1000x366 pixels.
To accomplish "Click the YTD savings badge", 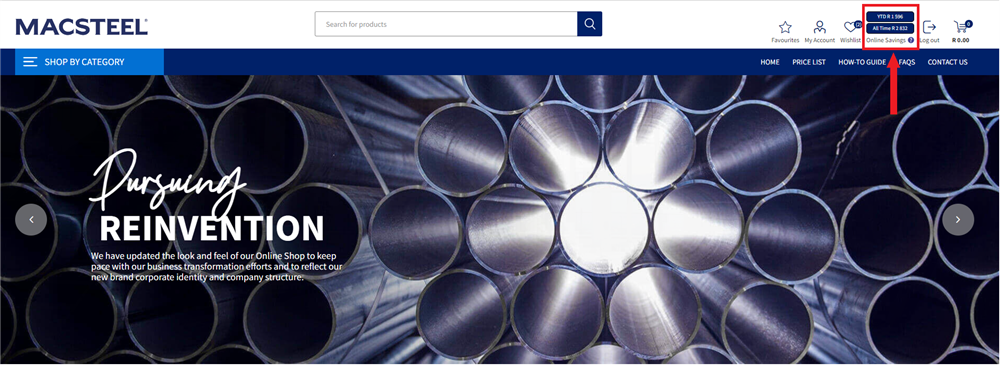I will (x=890, y=16).
